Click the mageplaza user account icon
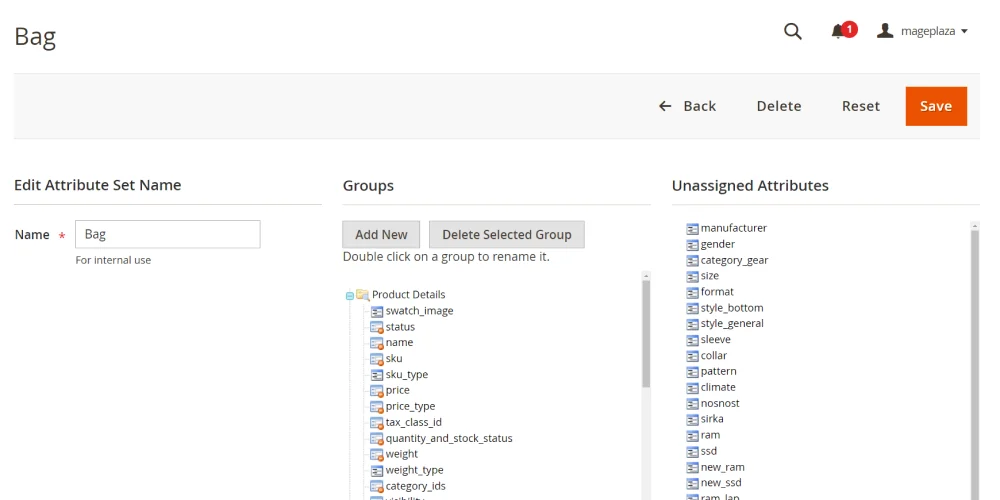Screen dimensions: 1000x500 coord(885,31)
